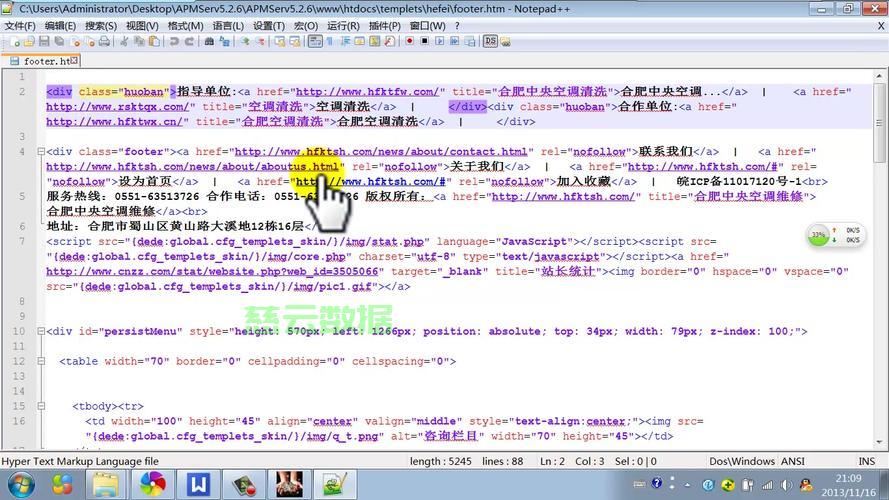The height and width of the screenshot is (500, 889).
Task: Click the Zoom In toolbar icon
Action: [245, 41]
